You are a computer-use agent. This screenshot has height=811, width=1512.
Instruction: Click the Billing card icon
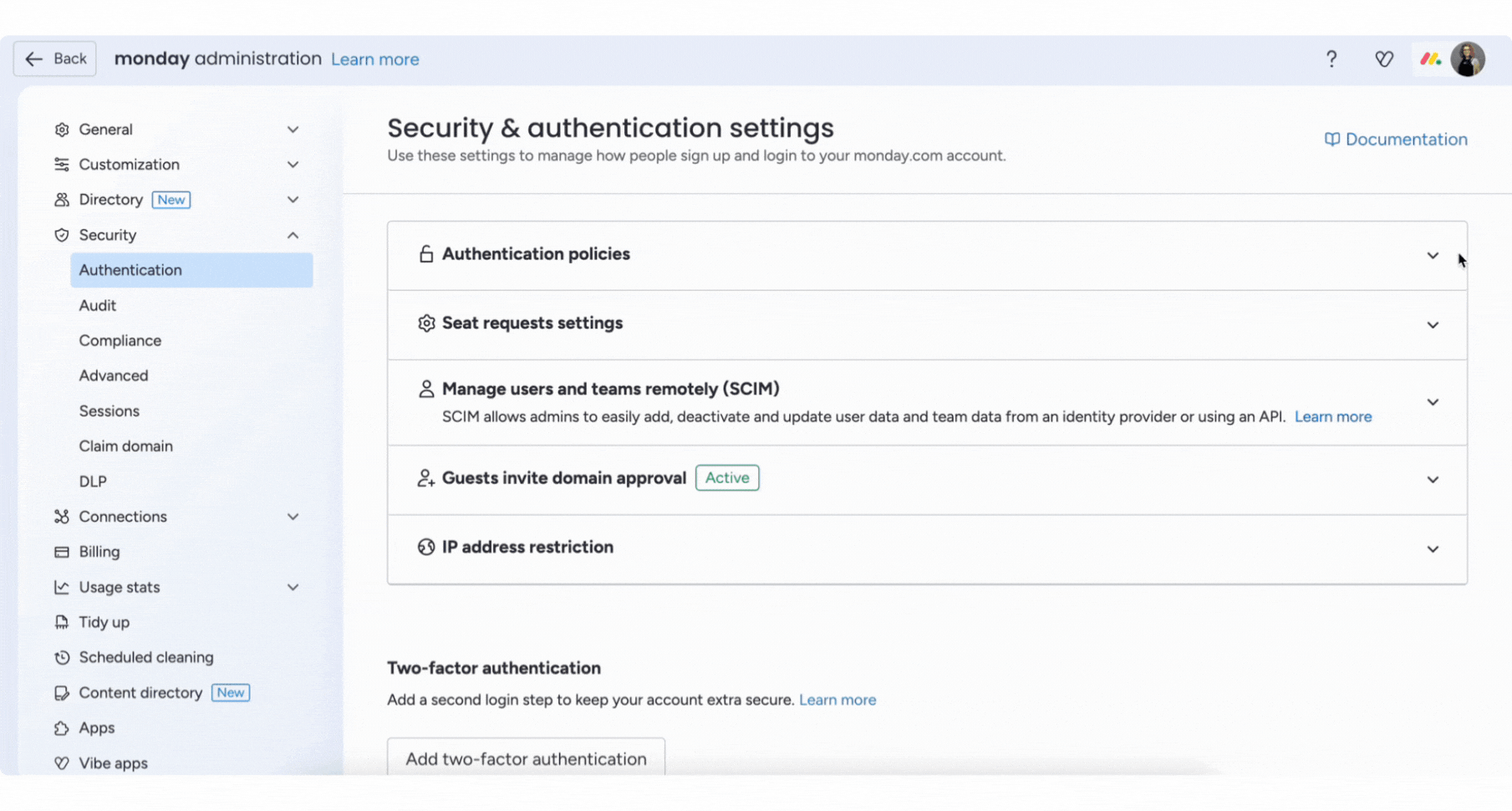pos(62,552)
